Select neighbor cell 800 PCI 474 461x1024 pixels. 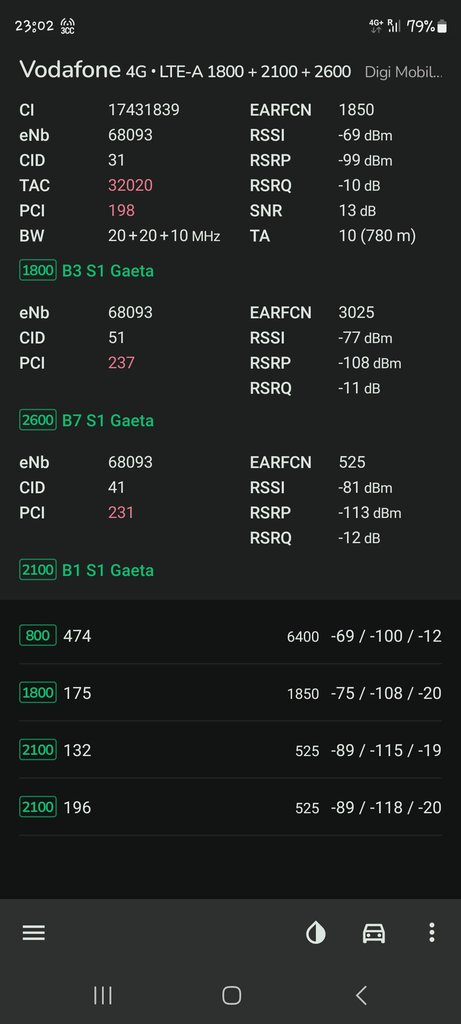coord(230,635)
